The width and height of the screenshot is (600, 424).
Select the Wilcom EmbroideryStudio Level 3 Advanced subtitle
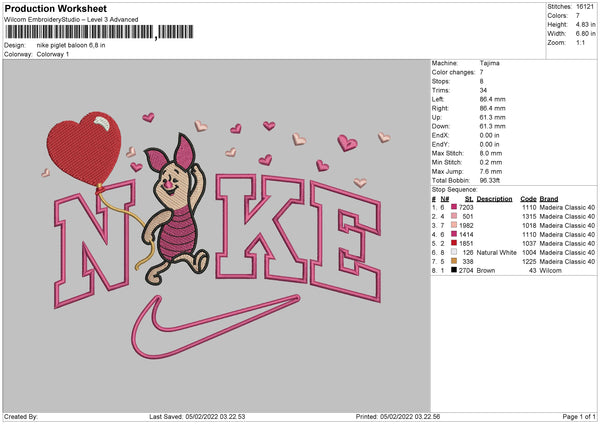point(71,20)
